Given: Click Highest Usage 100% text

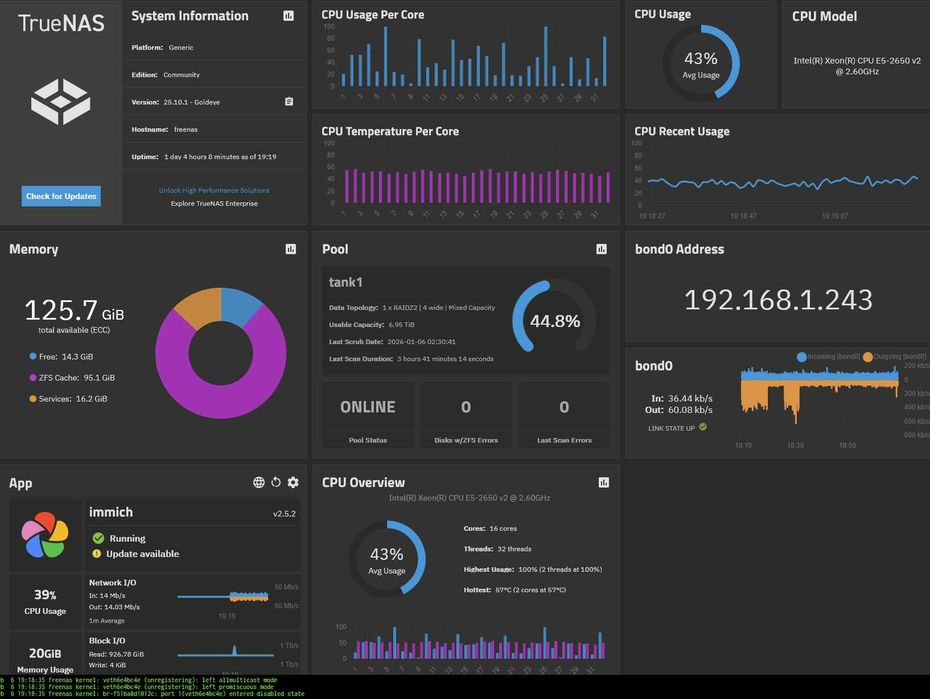Looking at the screenshot, I should 533,569.
